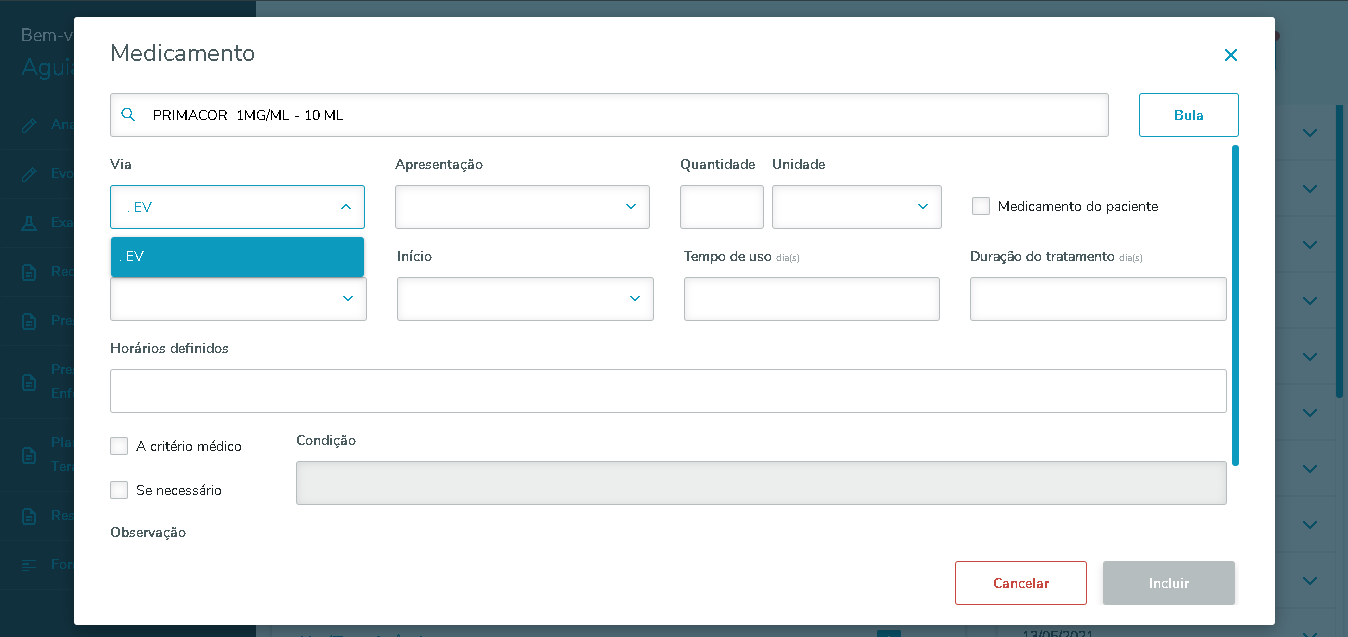Click the dialog's vertical blue scrollbar
Screen dimensions: 1348x637
(1235, 305)
